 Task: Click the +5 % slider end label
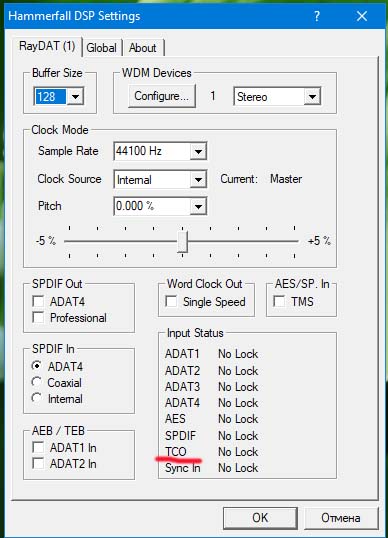(319, 241)
